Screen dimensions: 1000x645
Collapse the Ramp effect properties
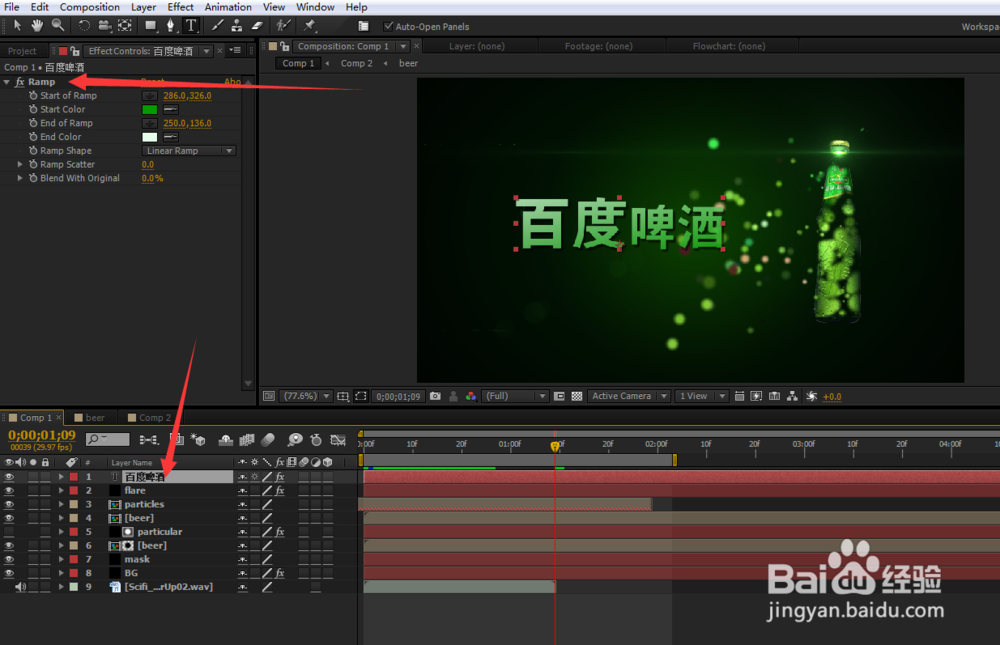pos(6,82)
